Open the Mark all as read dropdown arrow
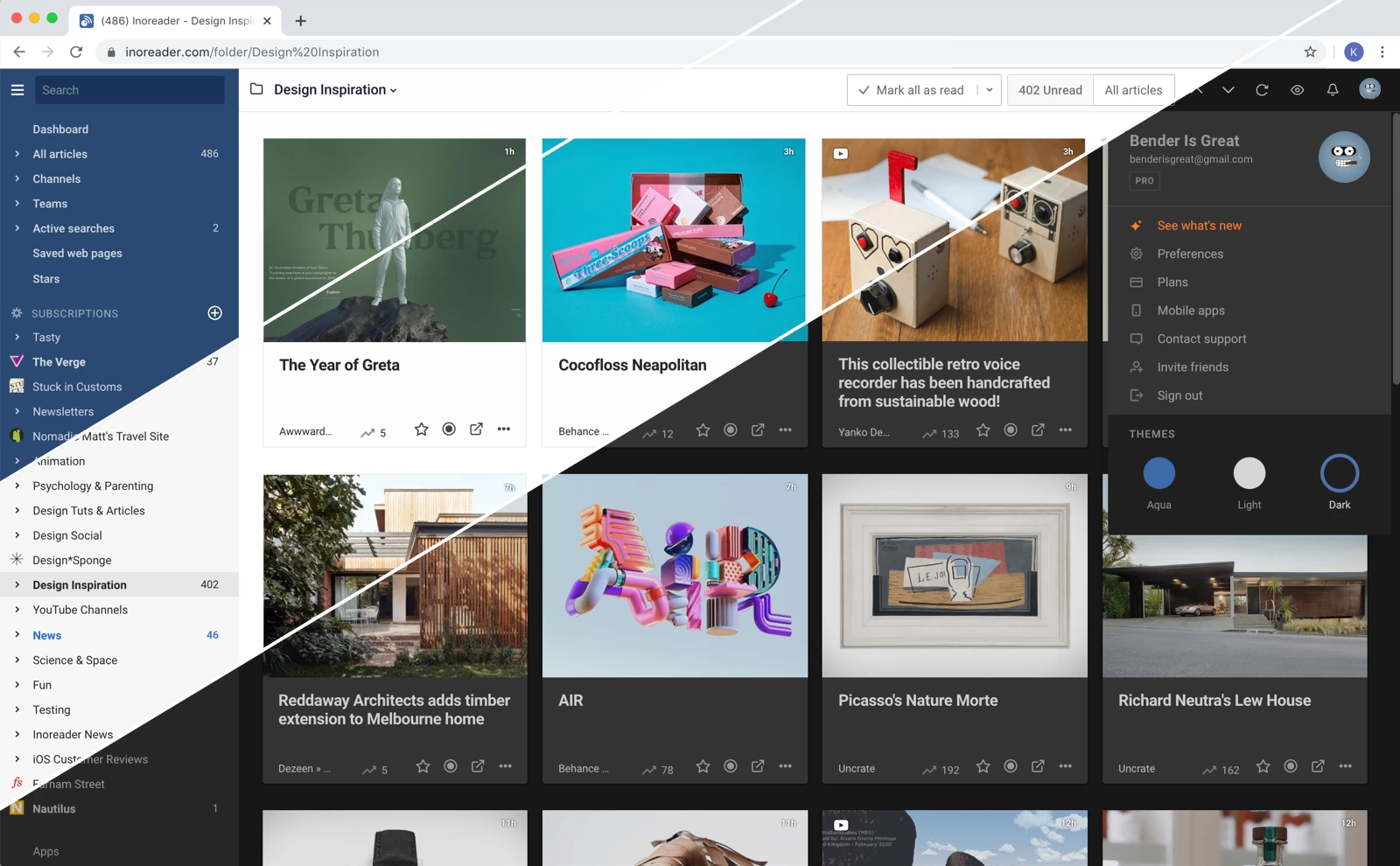The image size is (1400, 866). [989, 89]
